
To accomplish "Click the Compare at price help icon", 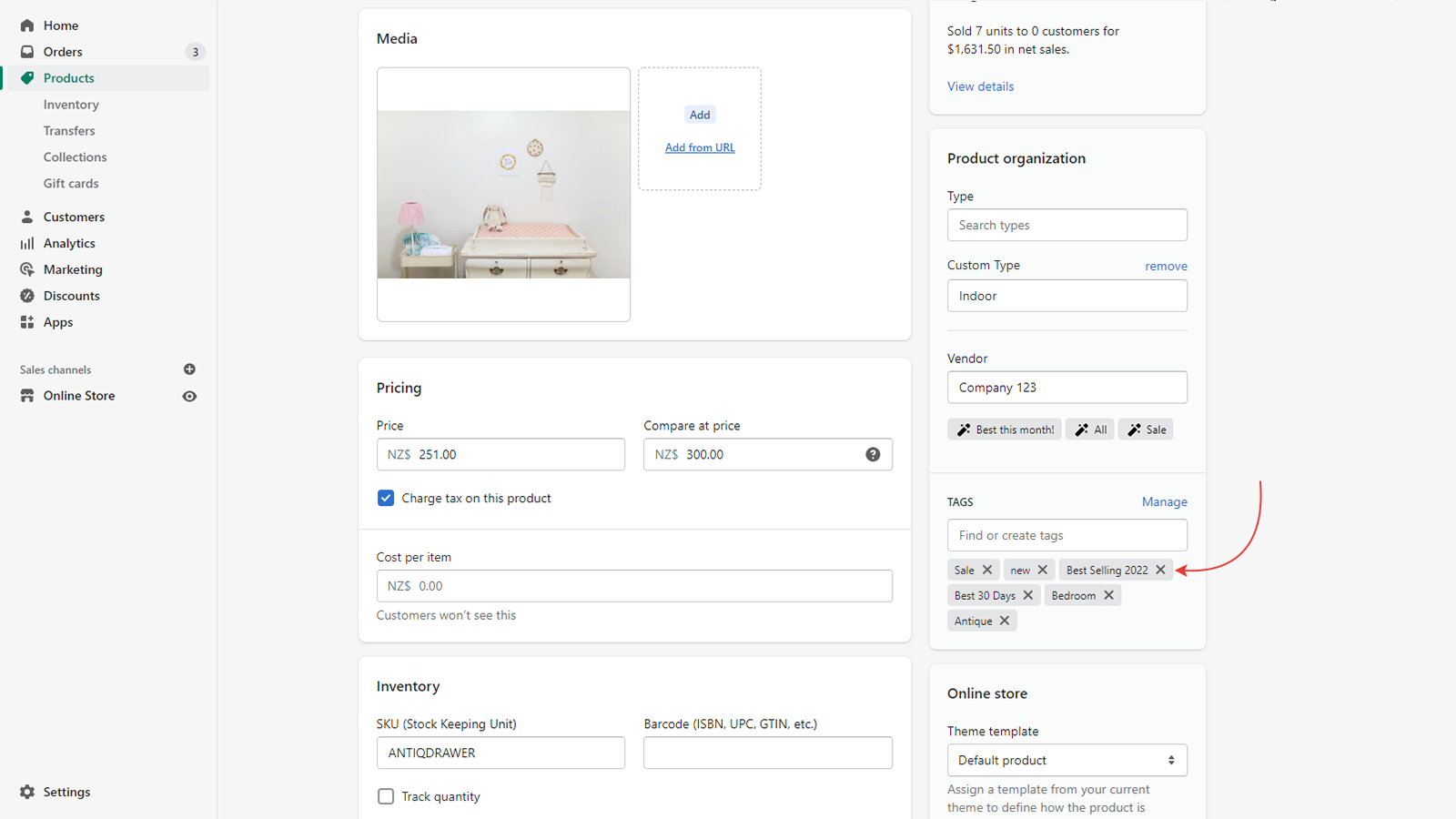I will [x=873, y=454].
